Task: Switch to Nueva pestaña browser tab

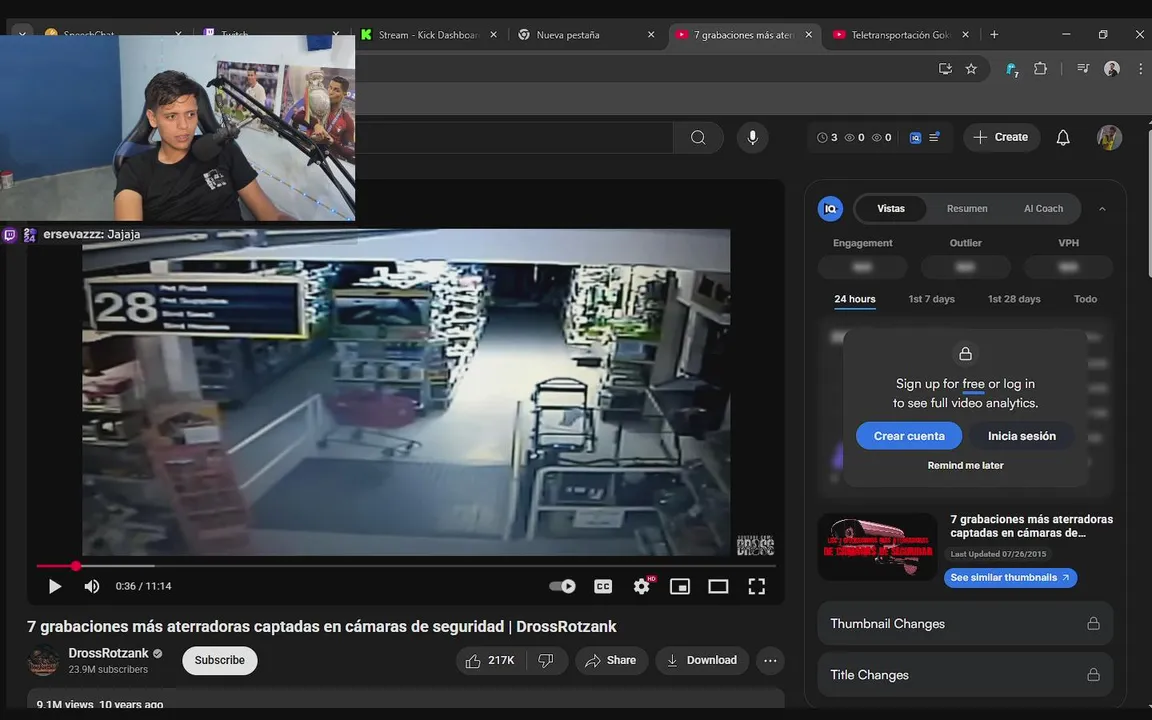Action: tap(568, 35)
